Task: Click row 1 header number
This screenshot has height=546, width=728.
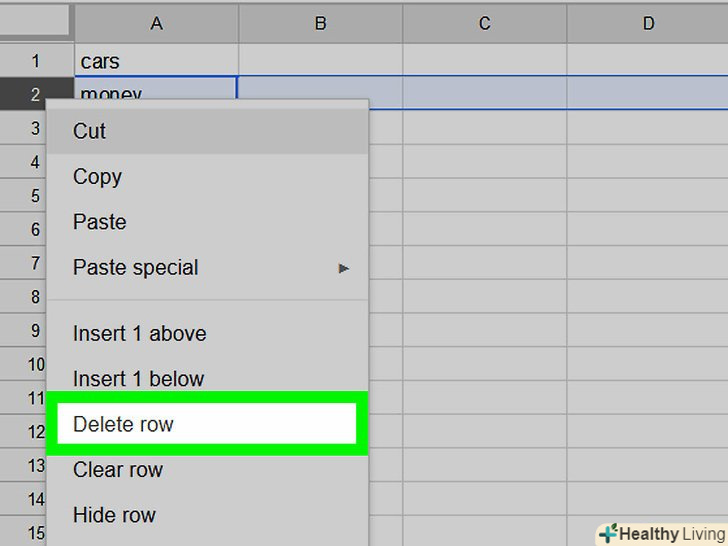Action: [x=36, y=61]
